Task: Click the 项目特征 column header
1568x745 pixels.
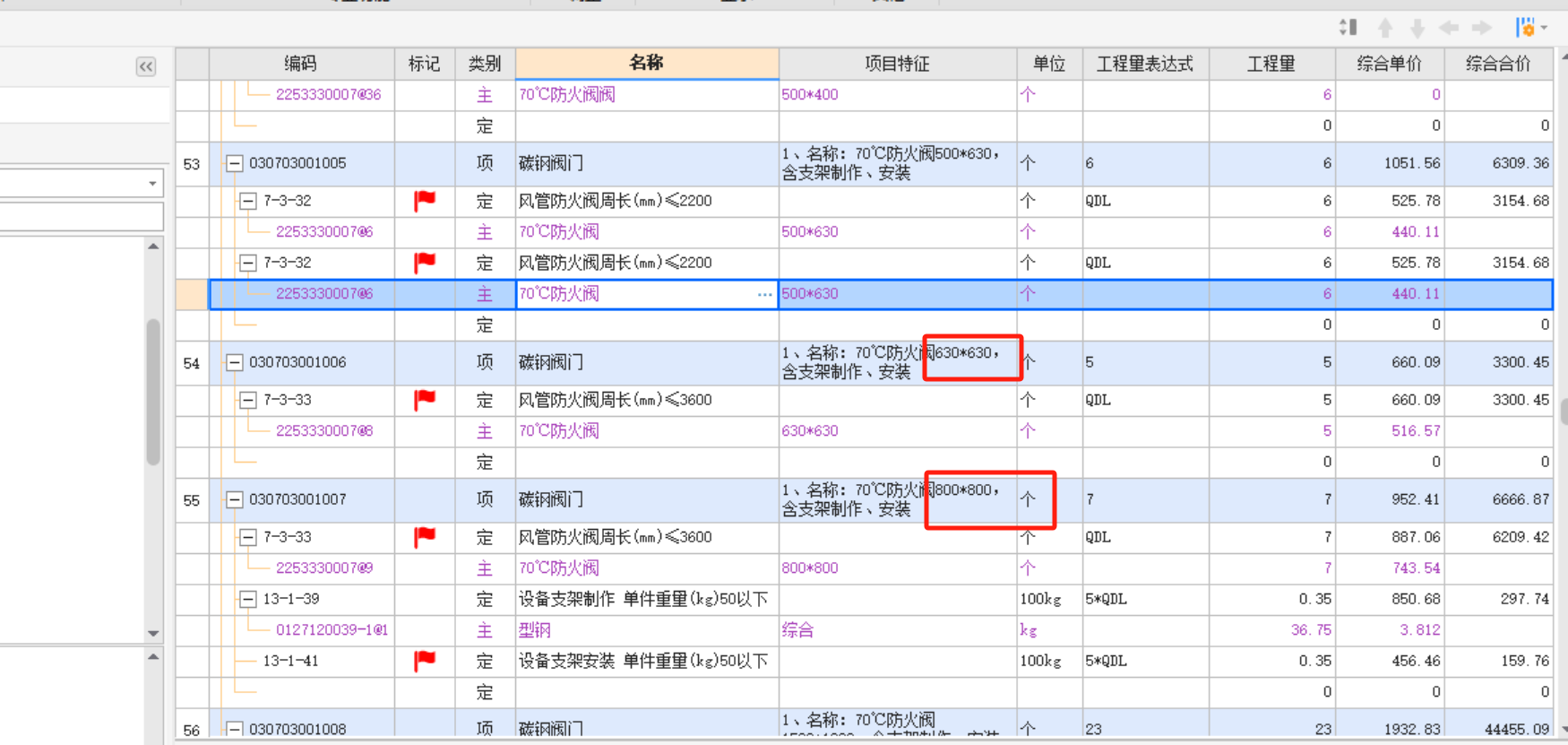Action: [898, 64]
